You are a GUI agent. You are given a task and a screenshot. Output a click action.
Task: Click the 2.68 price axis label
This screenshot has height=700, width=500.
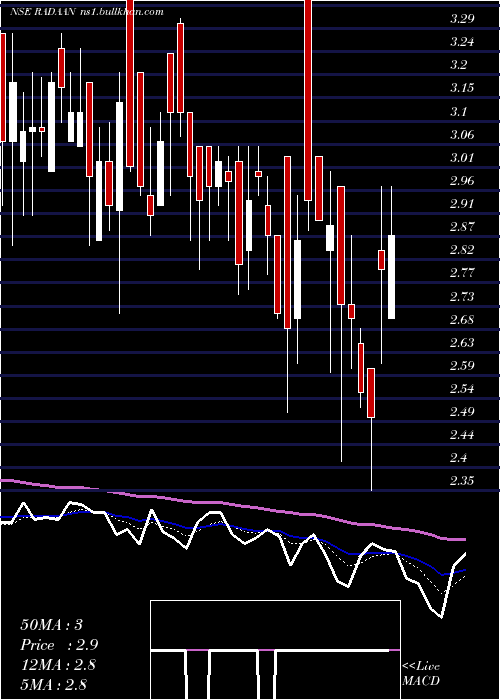[x=462, y=320]
